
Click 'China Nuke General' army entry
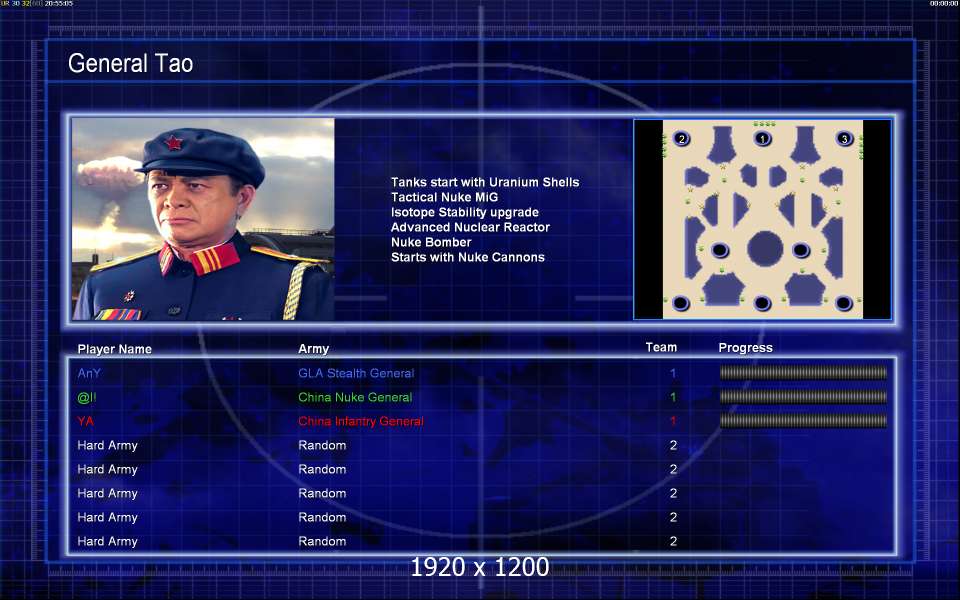(355, 397)
